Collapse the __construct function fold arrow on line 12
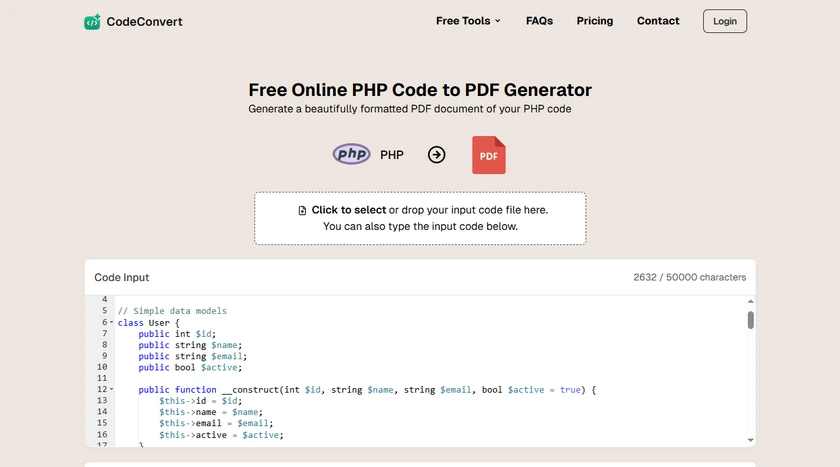 (111, 389)
